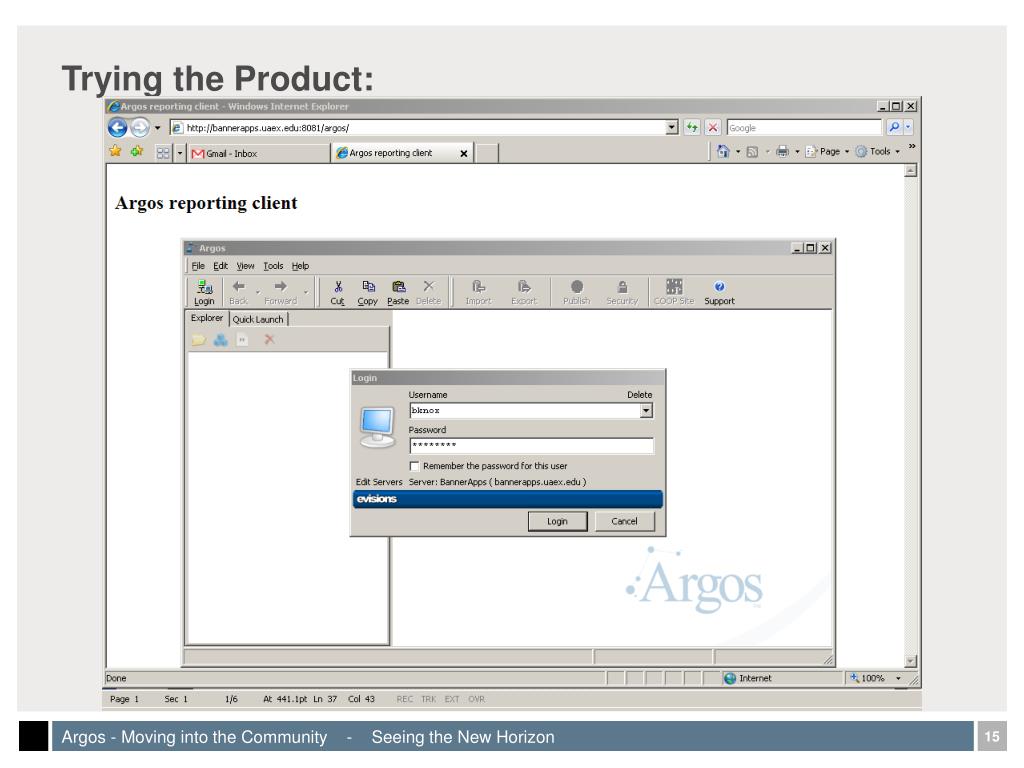This screenshot has width=1024, height=768.
Task: Click the Back arrow in Argos toolbar
Action: click(x=238, y=292)
